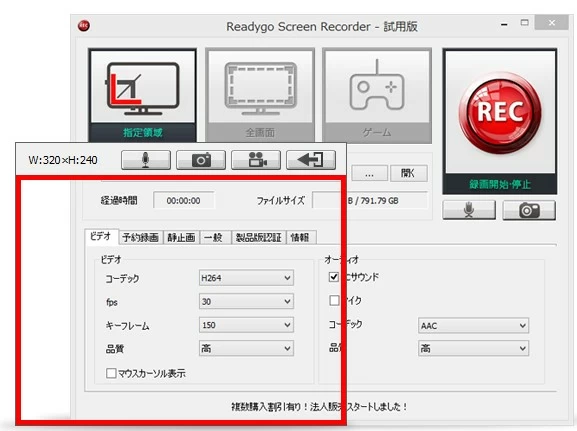The image size is (577, 431).
Task: Open the ビデオ tab
Action: [x=101, y=237]
